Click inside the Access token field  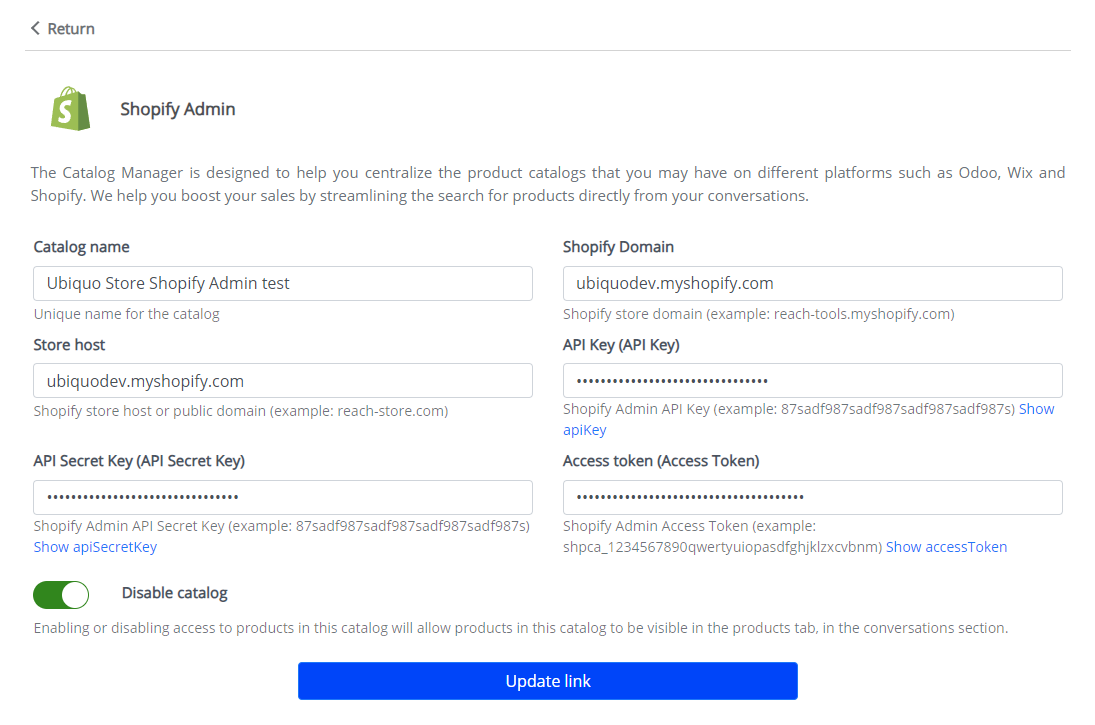(812, 497)
